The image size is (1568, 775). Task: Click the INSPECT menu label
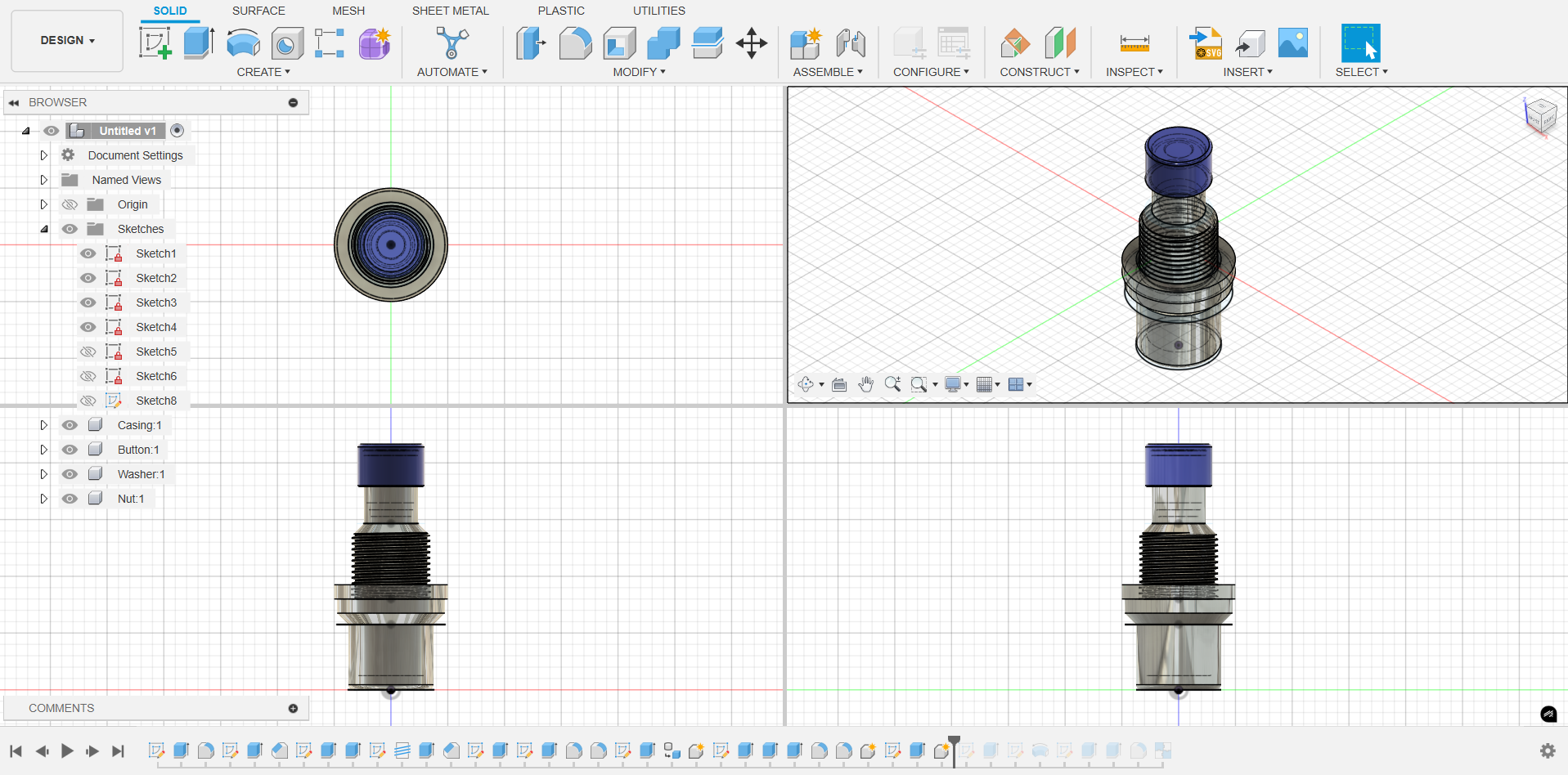pyautogui.click(x=1134, y=72)
